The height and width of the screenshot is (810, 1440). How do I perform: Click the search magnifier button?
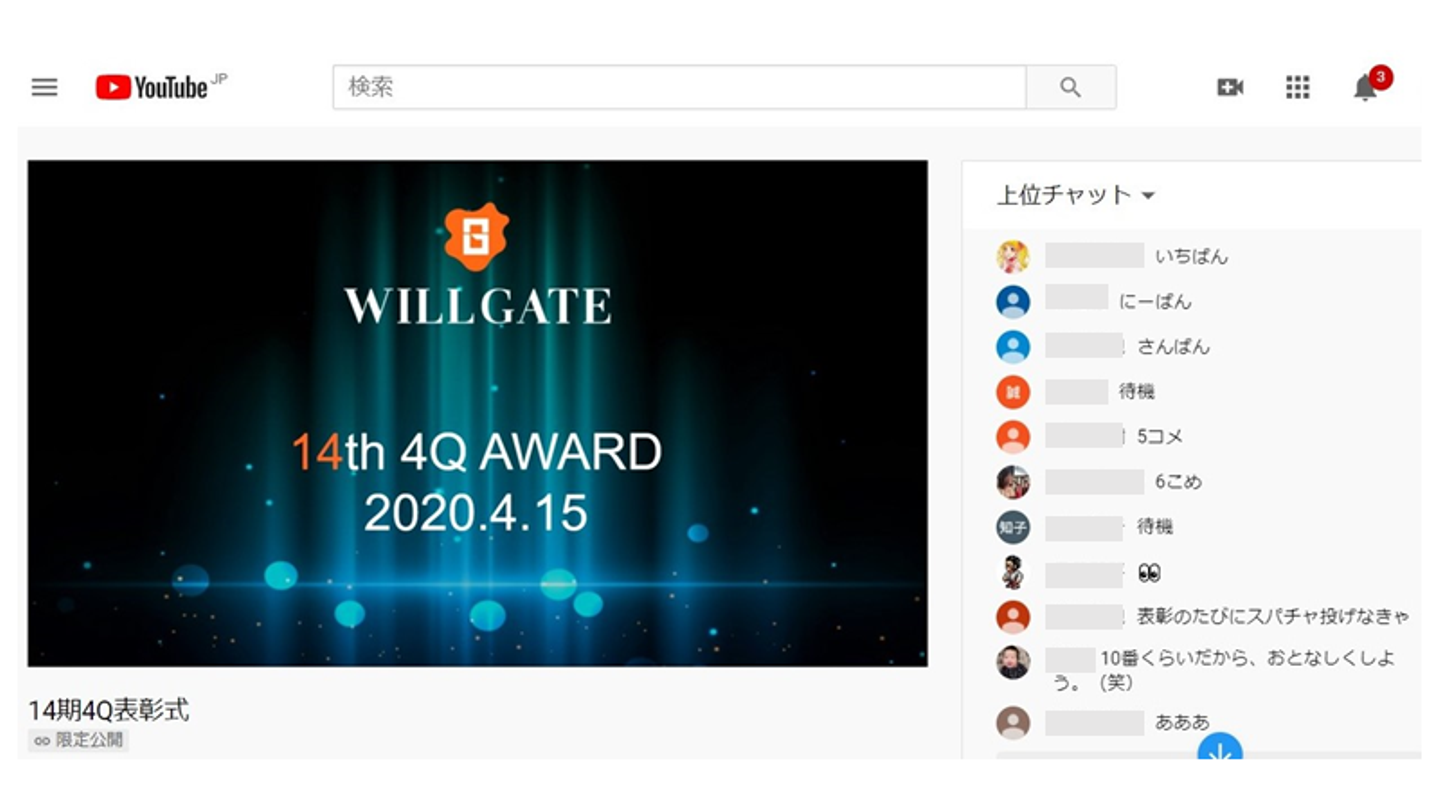1071,87
